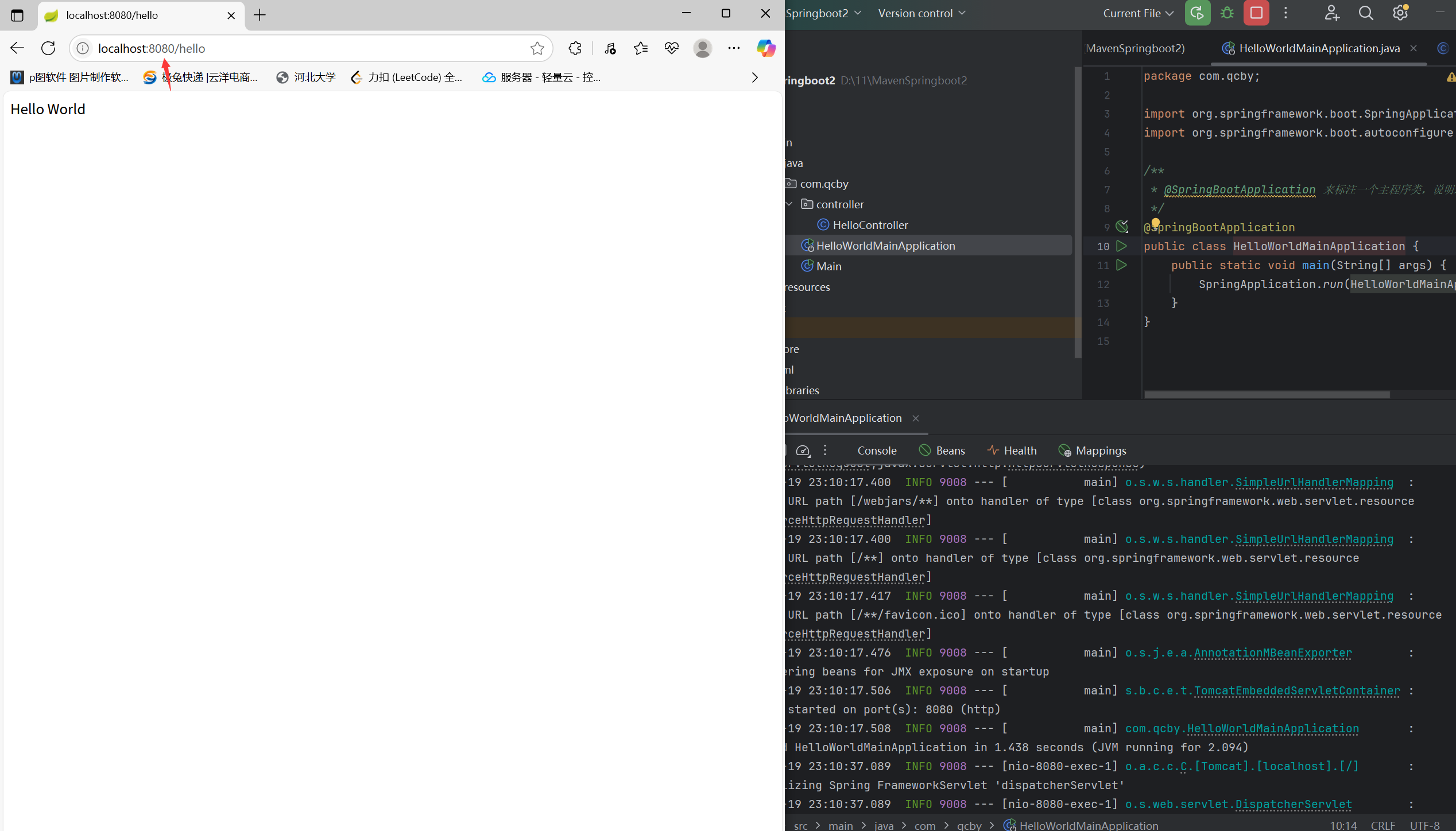The height and width of the screenshot is (831, 1456).
Task: Show more bookmarks chevron
Action: (755, 77)
